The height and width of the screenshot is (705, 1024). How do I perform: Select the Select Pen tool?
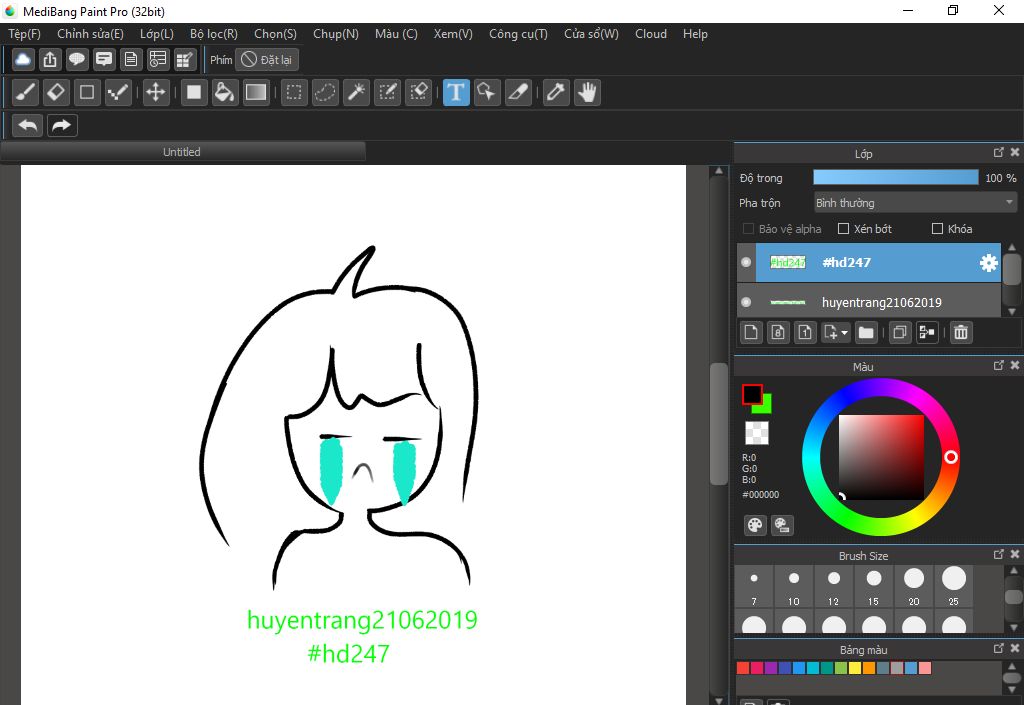(x=387, y=92)
